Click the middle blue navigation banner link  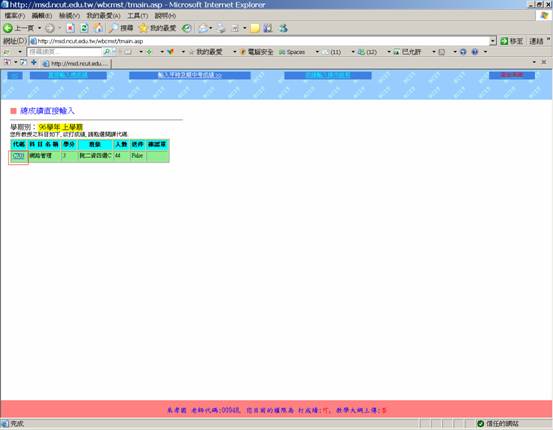(190, 75)
